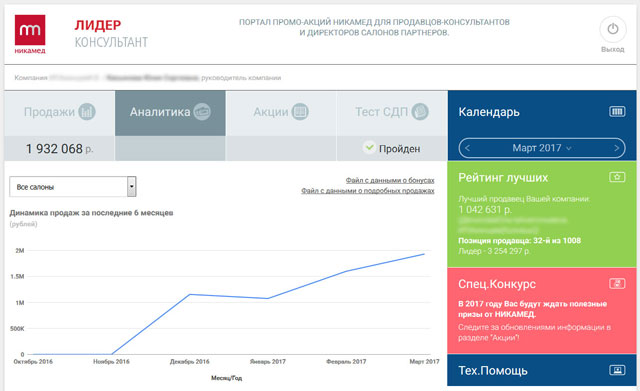The image size is (640, 391).
Task: Click the line peak at Декабрь 2016
Action: coord(189,294)
